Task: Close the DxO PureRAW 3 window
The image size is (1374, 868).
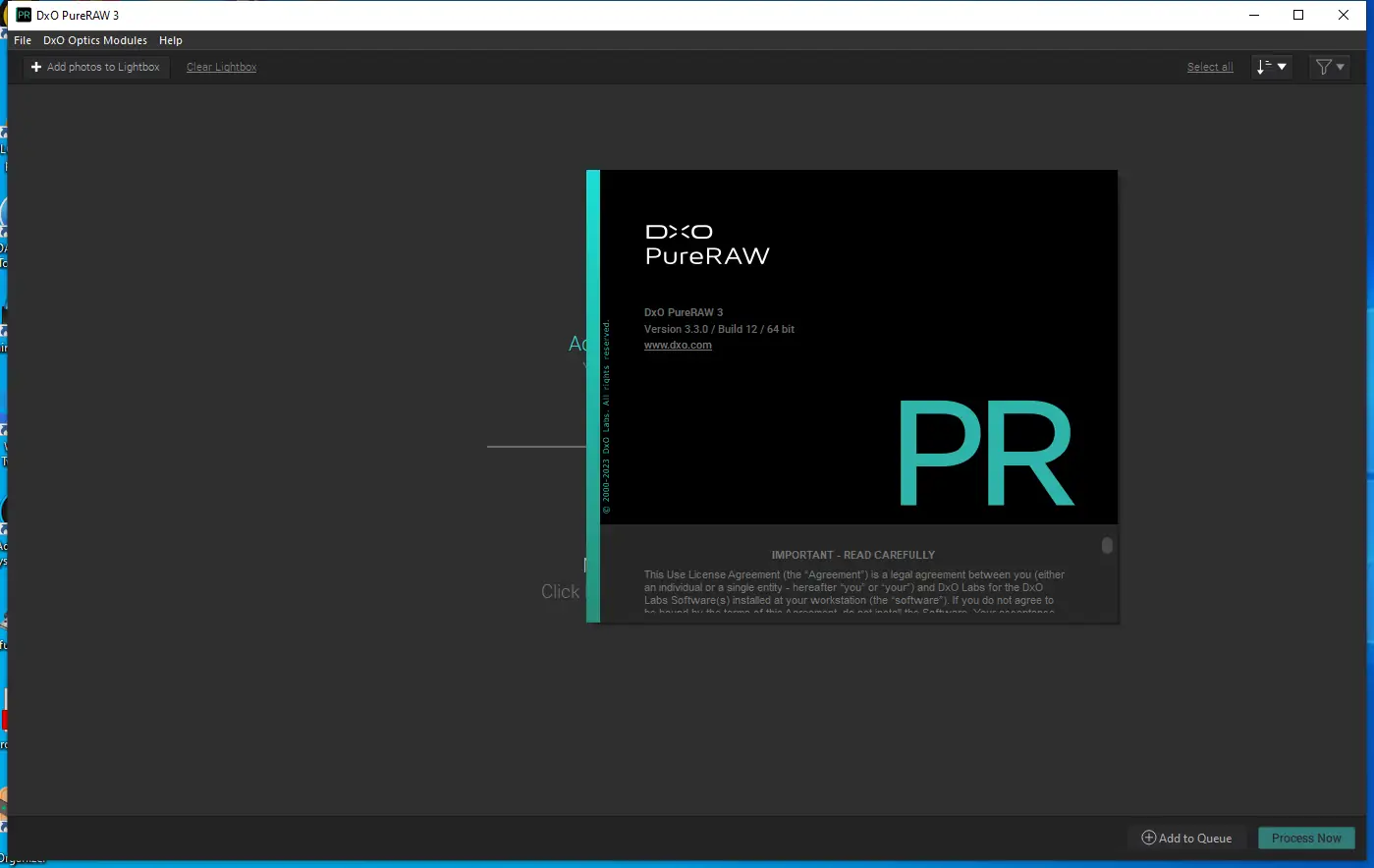Action: pyautogui.click(x=1344, y=15)
